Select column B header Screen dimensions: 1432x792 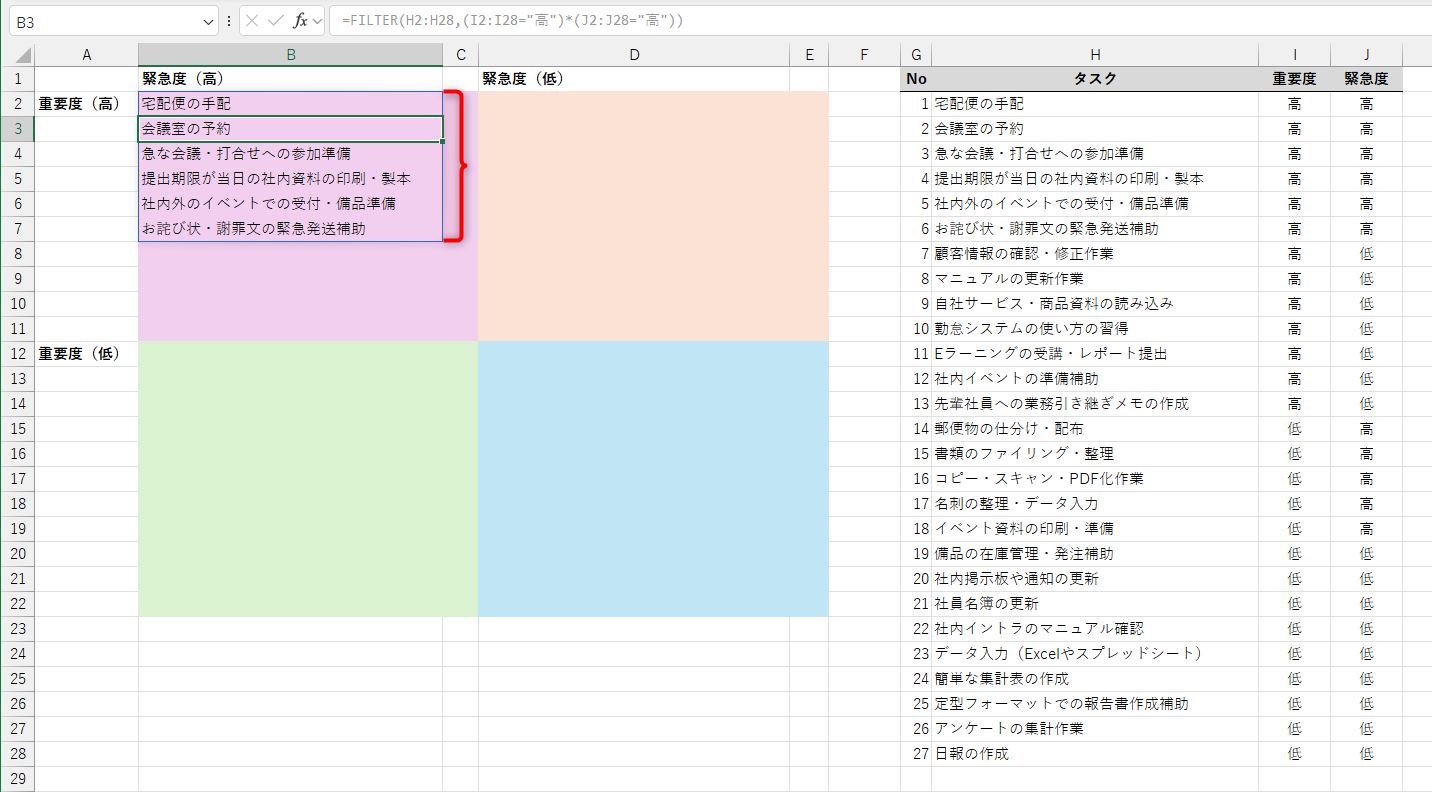tap(291, 55)
